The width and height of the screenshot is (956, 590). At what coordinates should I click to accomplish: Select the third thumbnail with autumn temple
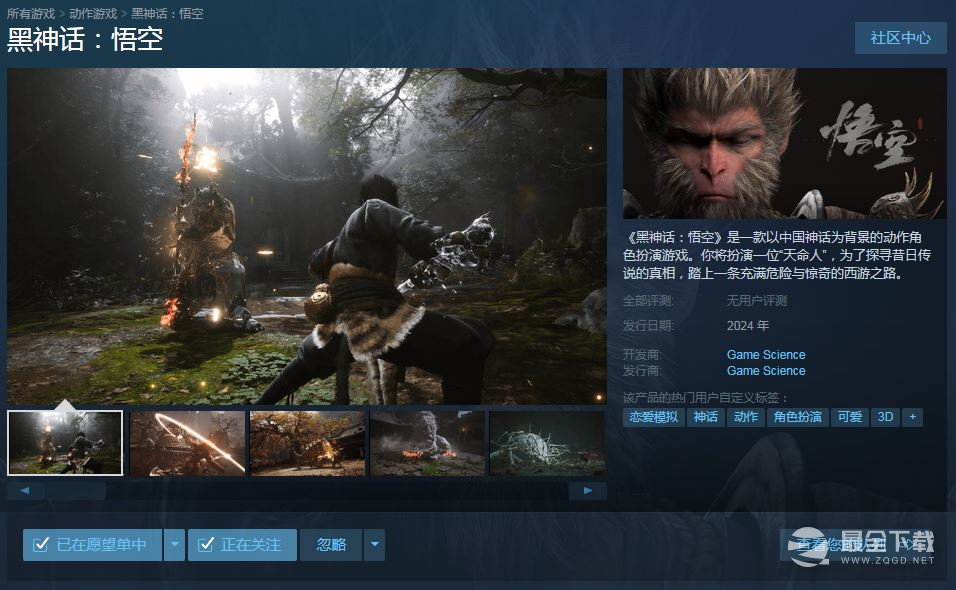coord(307,443)
